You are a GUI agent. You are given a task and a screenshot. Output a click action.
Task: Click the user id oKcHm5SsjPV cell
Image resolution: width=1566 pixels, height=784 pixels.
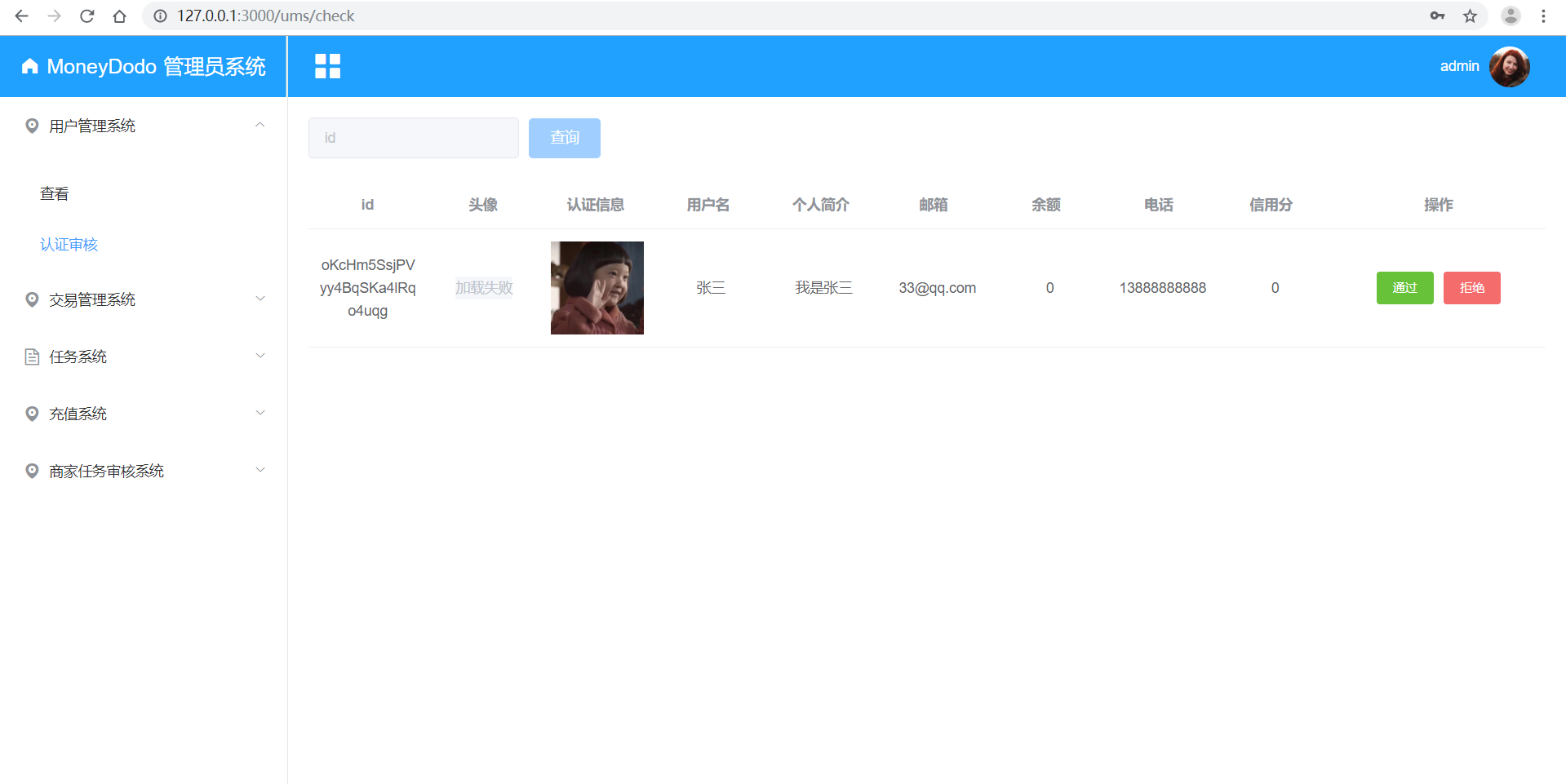(x=368, y=288)
